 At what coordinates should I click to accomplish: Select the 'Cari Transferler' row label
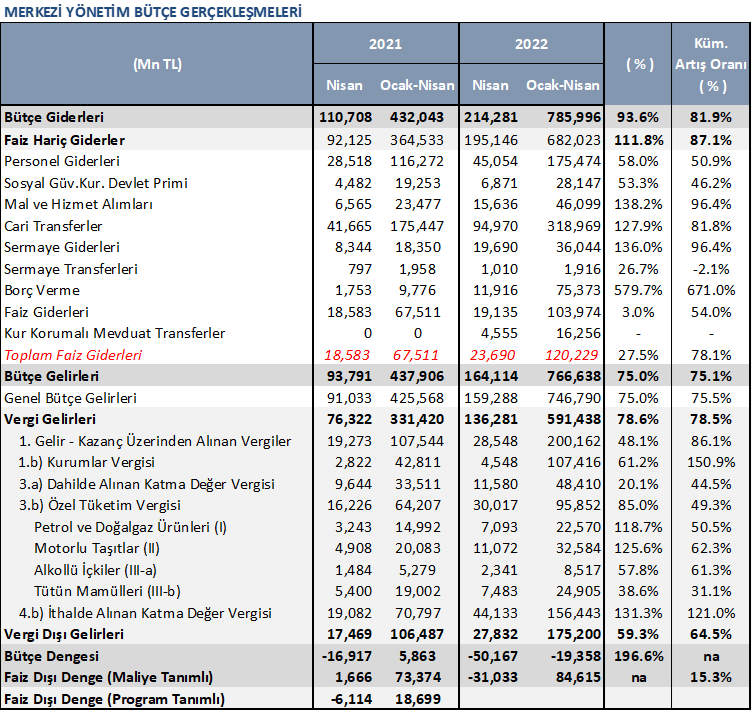coord(53,226)
